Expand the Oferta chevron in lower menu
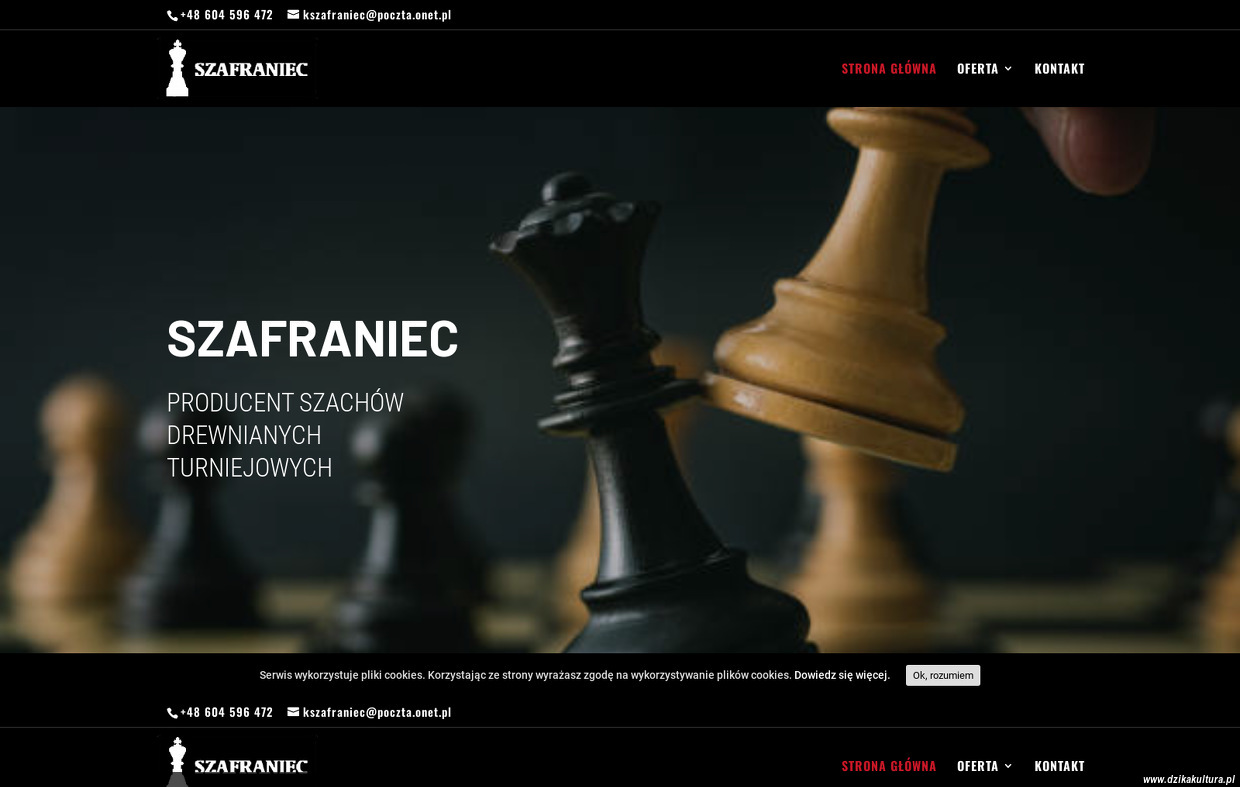 coord(1008,766)
